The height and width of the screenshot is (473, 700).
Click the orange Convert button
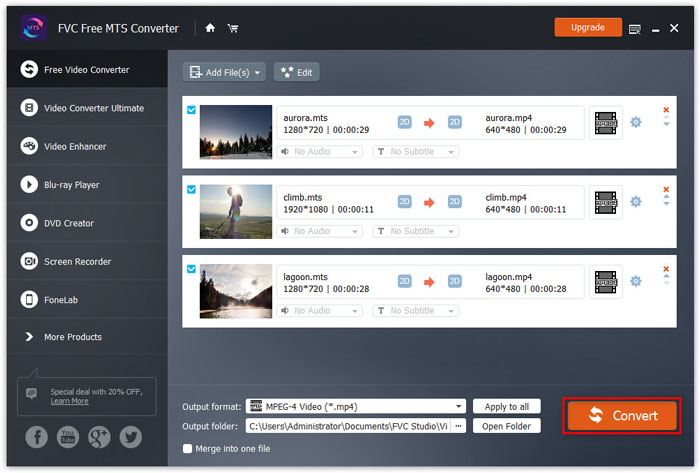pos(622,415)
